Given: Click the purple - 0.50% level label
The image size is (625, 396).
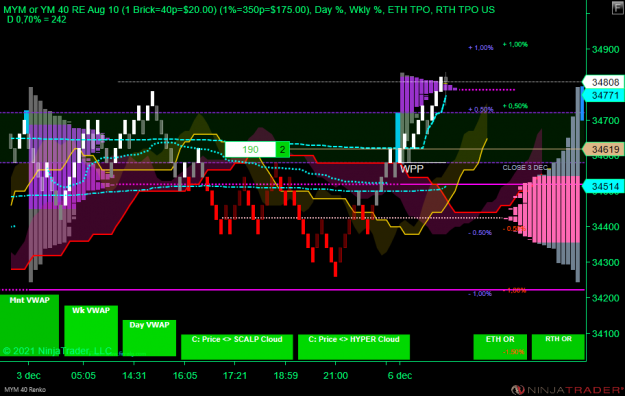Looking at the screenshot, I should 480,232.
